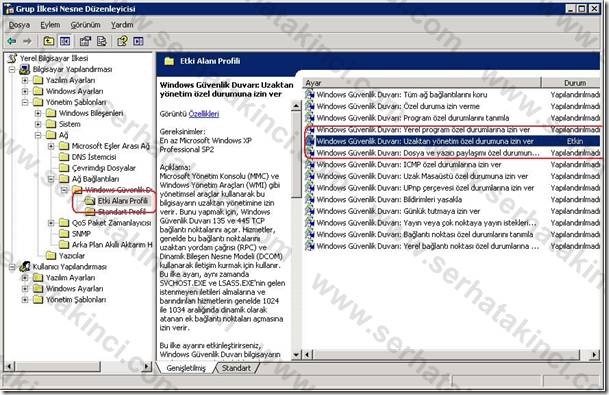Open the Dosya menu
The height and width of the screenshot is (395, 609).
point(19,25)
